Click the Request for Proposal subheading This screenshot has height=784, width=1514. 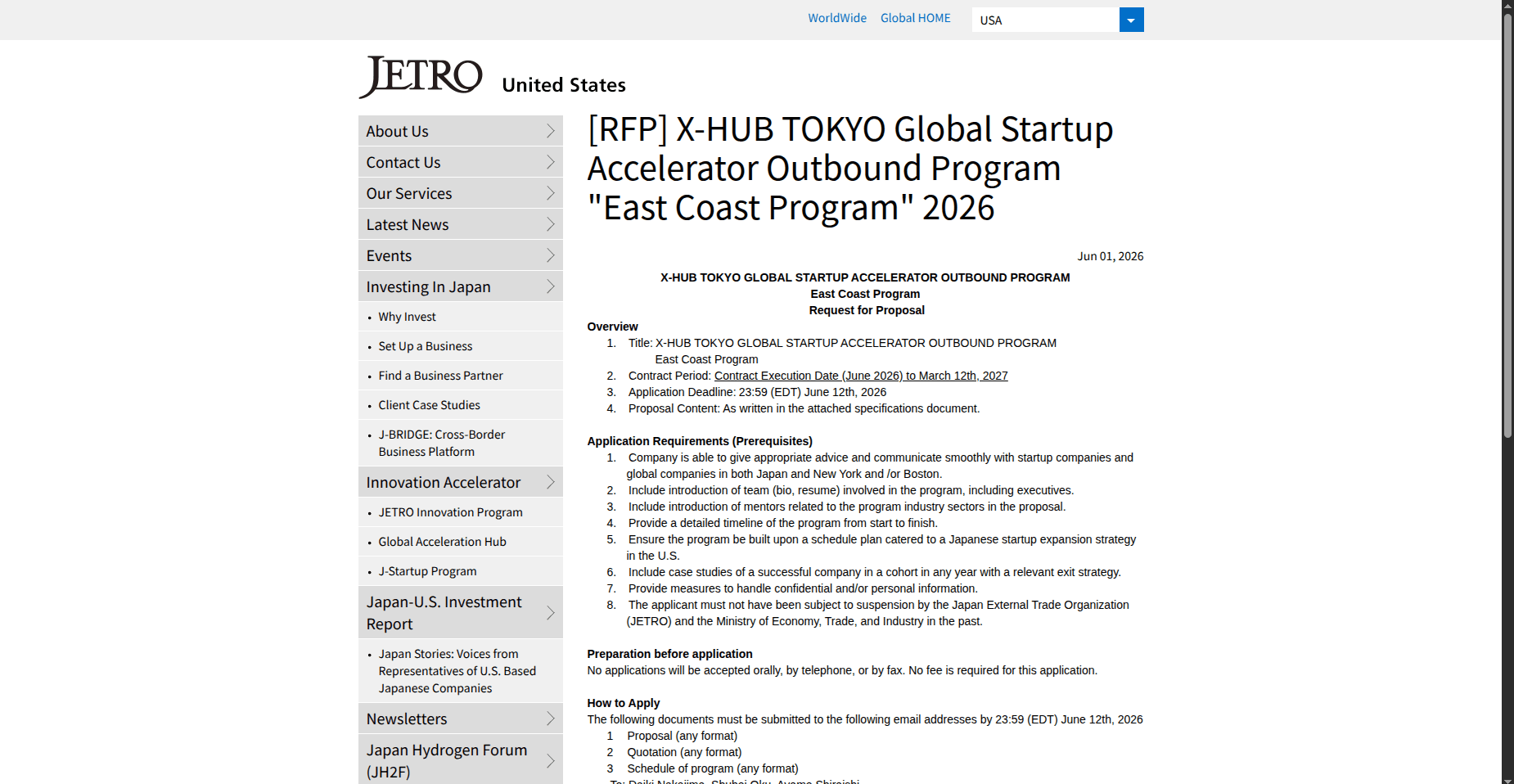[x=867, y=310]
